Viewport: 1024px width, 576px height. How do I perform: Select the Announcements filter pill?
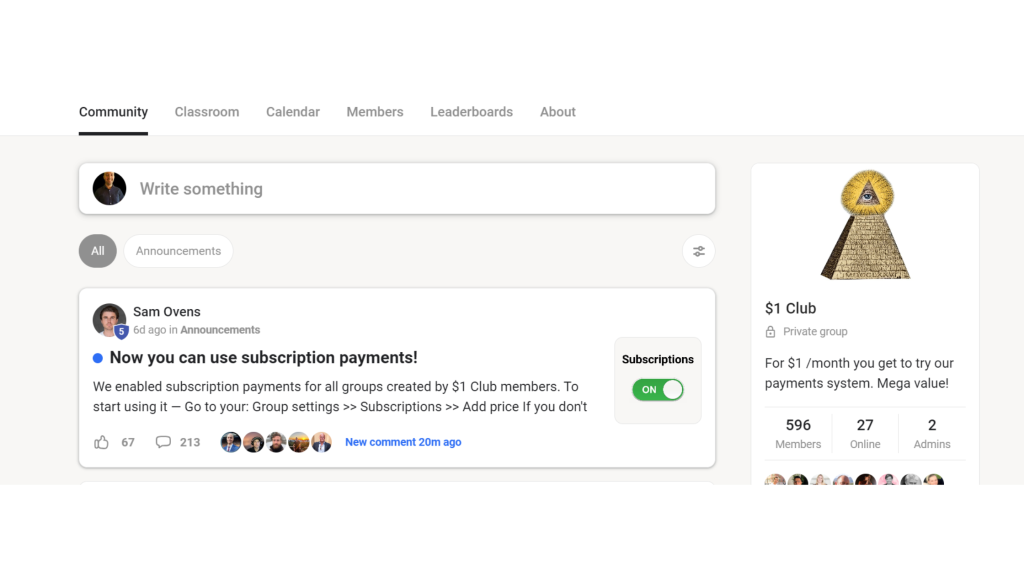[x=178, y=251]
